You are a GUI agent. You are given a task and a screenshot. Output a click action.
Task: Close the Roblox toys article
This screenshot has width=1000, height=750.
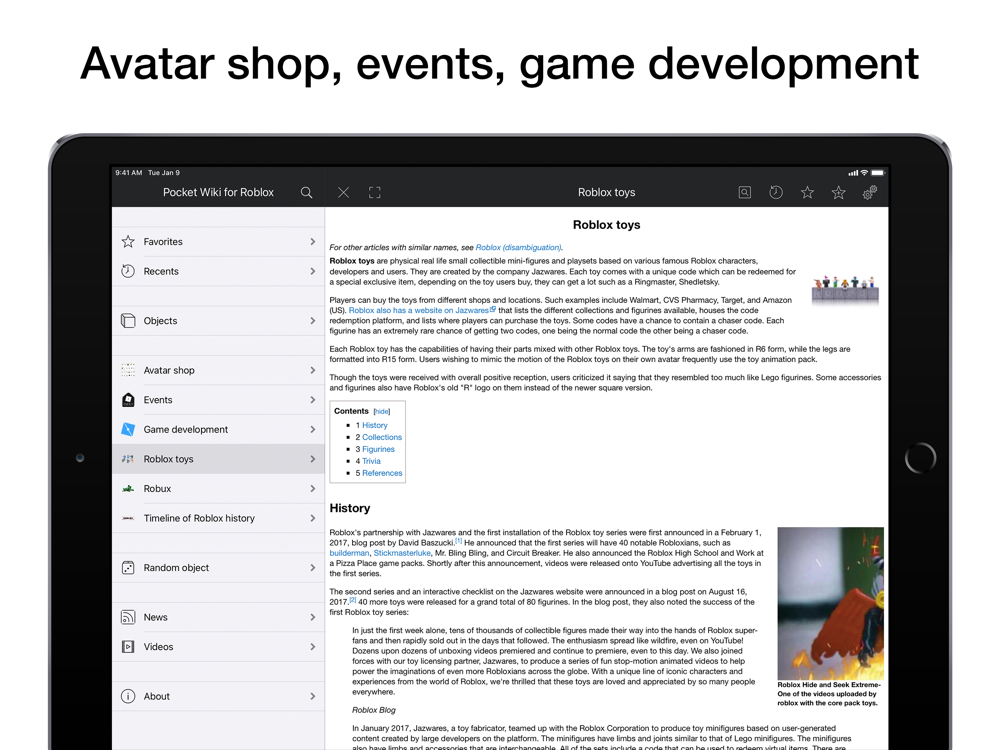tap(343, 193)
